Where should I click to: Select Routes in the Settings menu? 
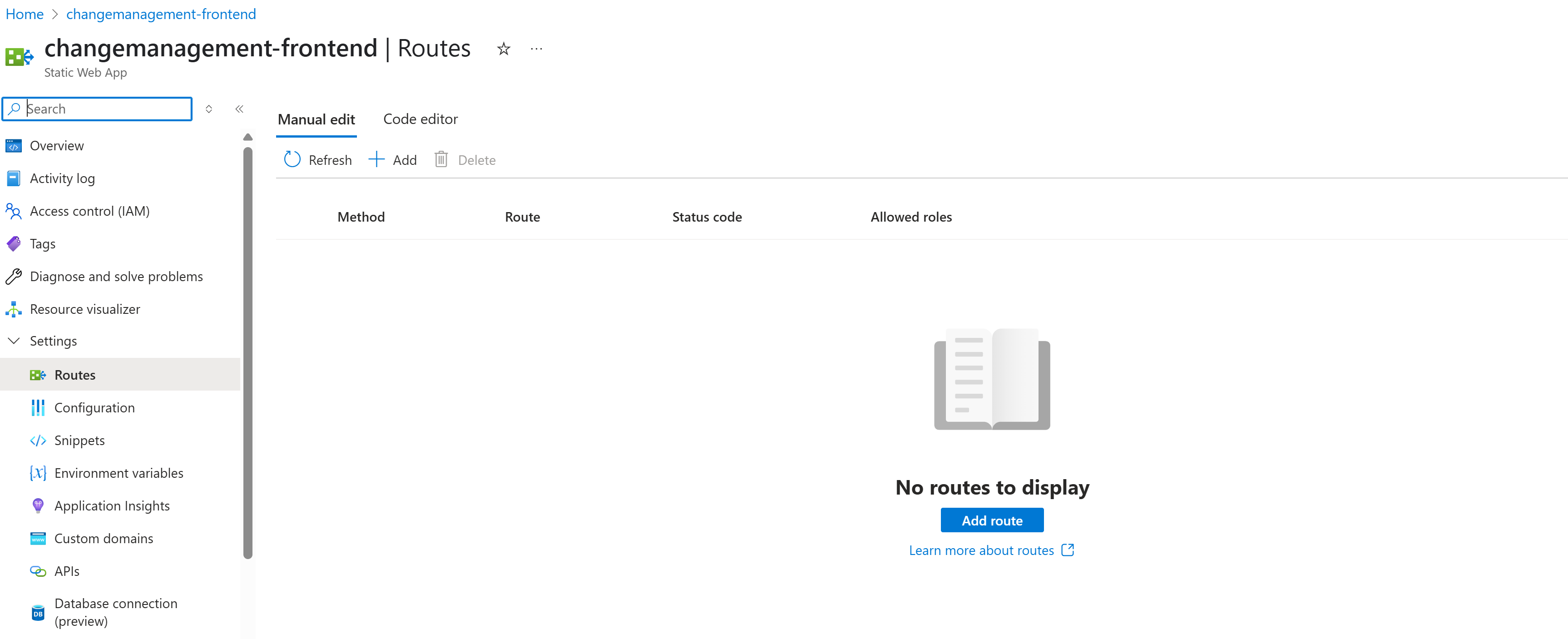click(120, 375)
